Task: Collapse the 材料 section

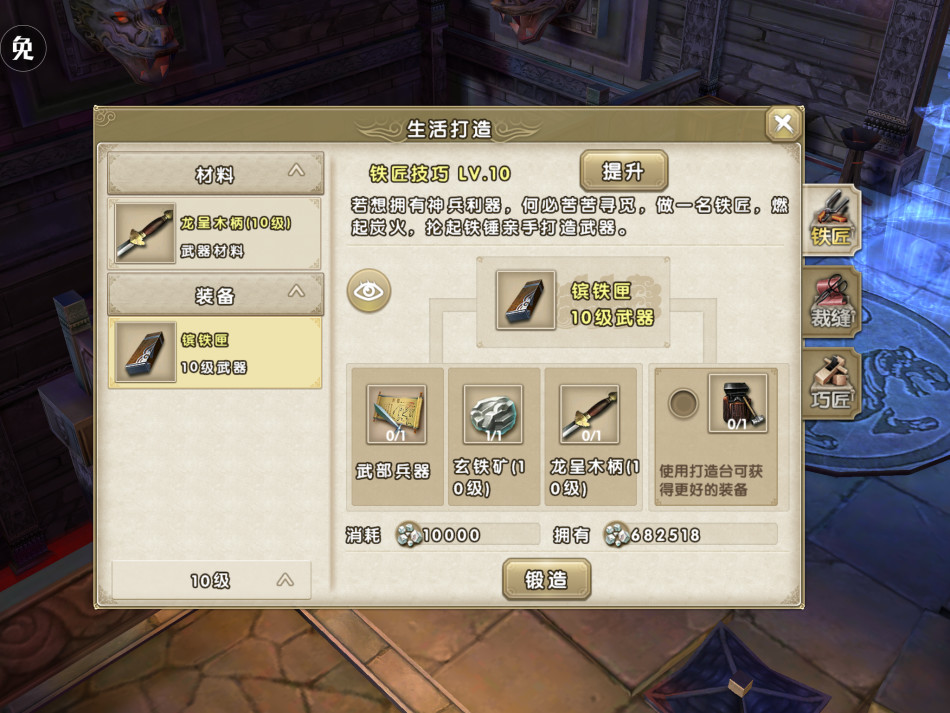Action: coord(216,173)
